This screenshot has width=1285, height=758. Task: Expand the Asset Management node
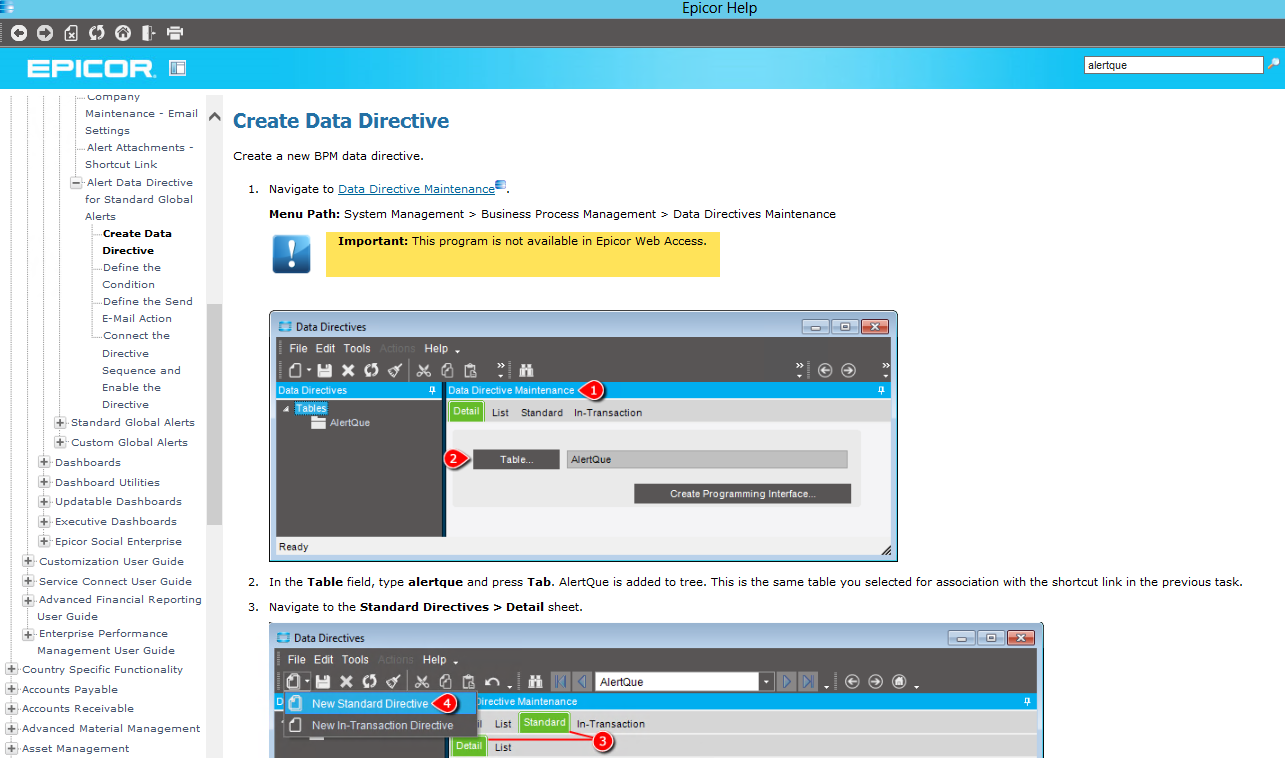[x=11, y=749]
